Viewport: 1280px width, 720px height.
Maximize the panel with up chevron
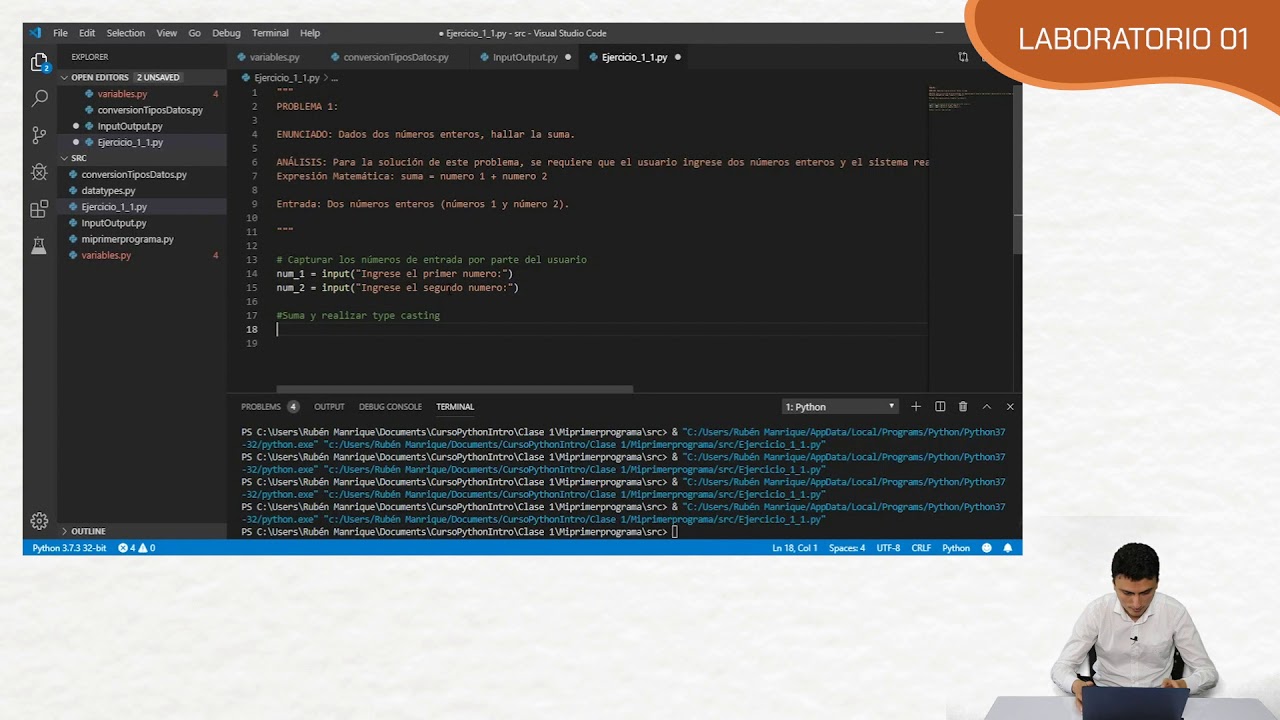986,407
